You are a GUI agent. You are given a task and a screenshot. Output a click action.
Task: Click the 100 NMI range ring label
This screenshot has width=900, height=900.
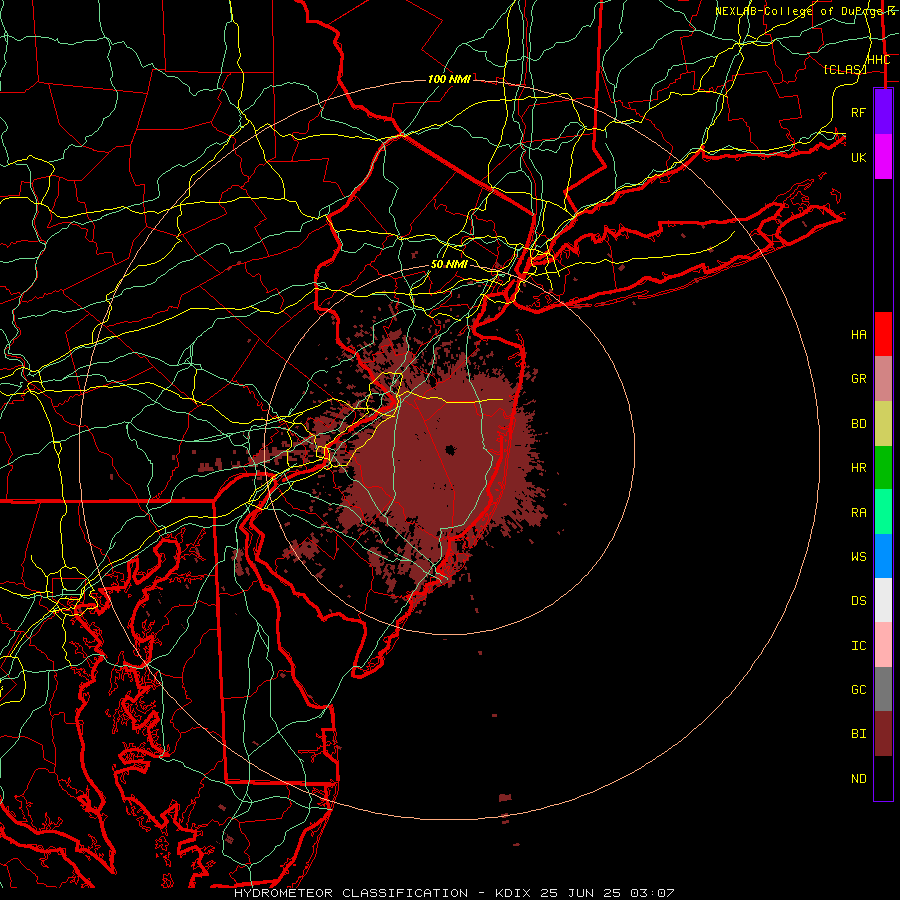coord(449,79)
